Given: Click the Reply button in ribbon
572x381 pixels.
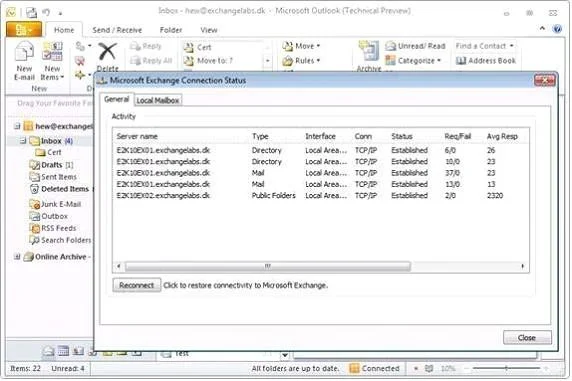Looking at the screenshot, I should 146,46.
